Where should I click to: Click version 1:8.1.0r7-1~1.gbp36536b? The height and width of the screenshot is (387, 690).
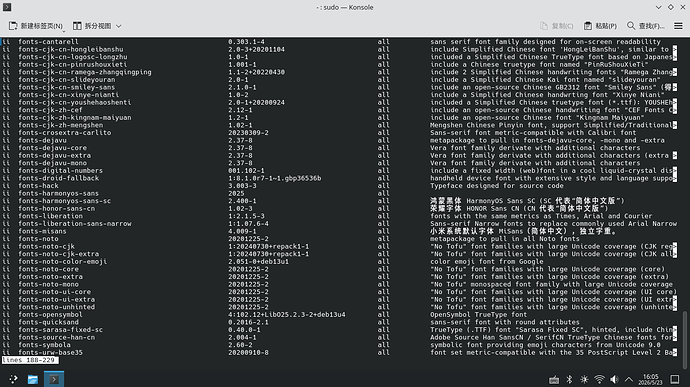(x=275, y=178)
